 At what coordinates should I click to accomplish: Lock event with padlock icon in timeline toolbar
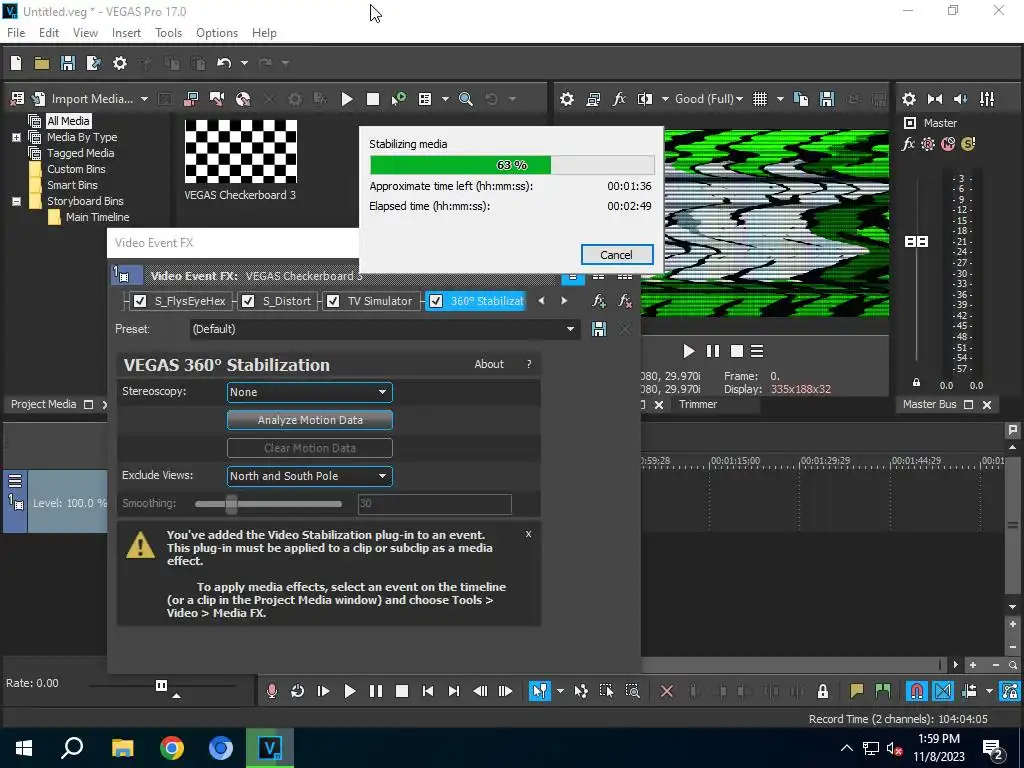click(823, 691)
